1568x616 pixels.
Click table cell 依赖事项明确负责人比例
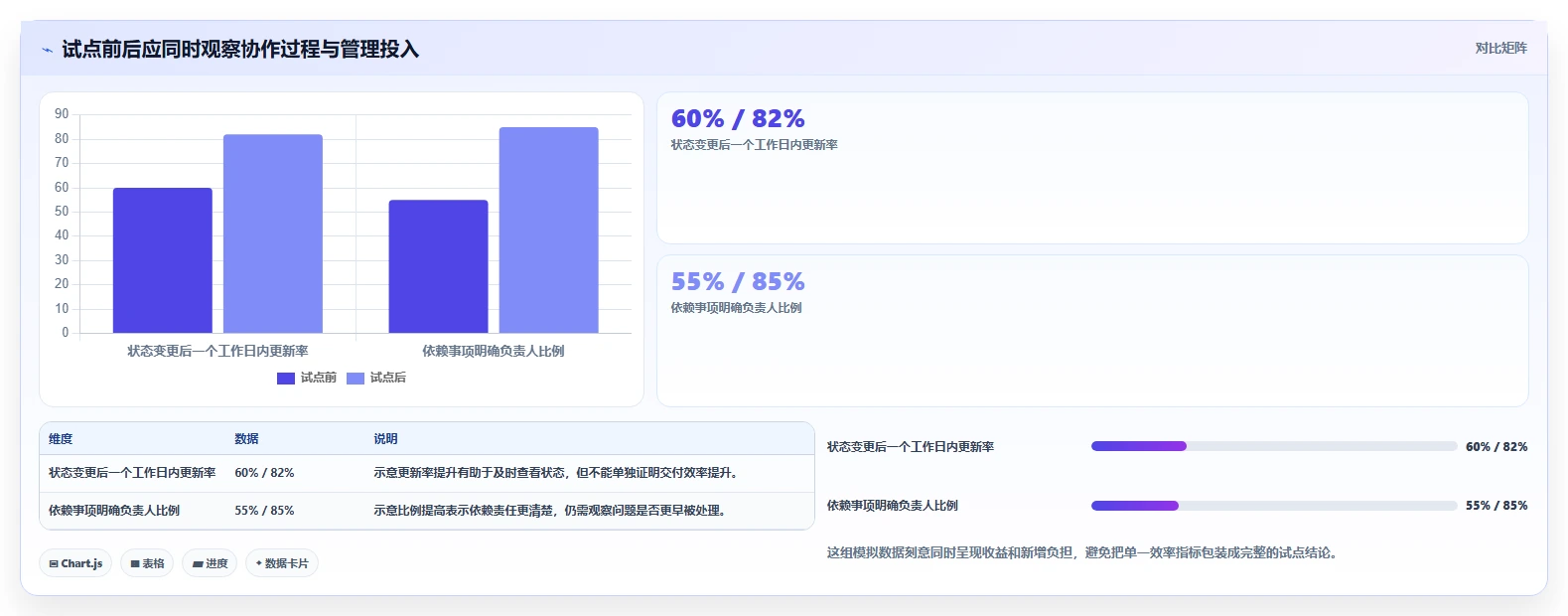pos(114,511)
